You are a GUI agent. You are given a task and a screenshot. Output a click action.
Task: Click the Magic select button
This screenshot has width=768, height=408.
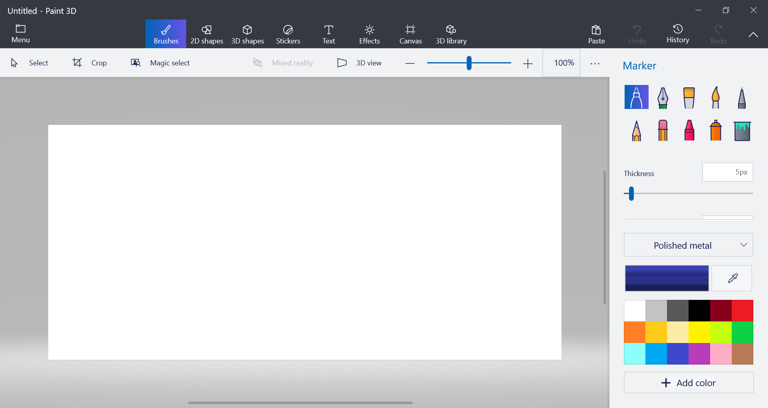(160, 63)
